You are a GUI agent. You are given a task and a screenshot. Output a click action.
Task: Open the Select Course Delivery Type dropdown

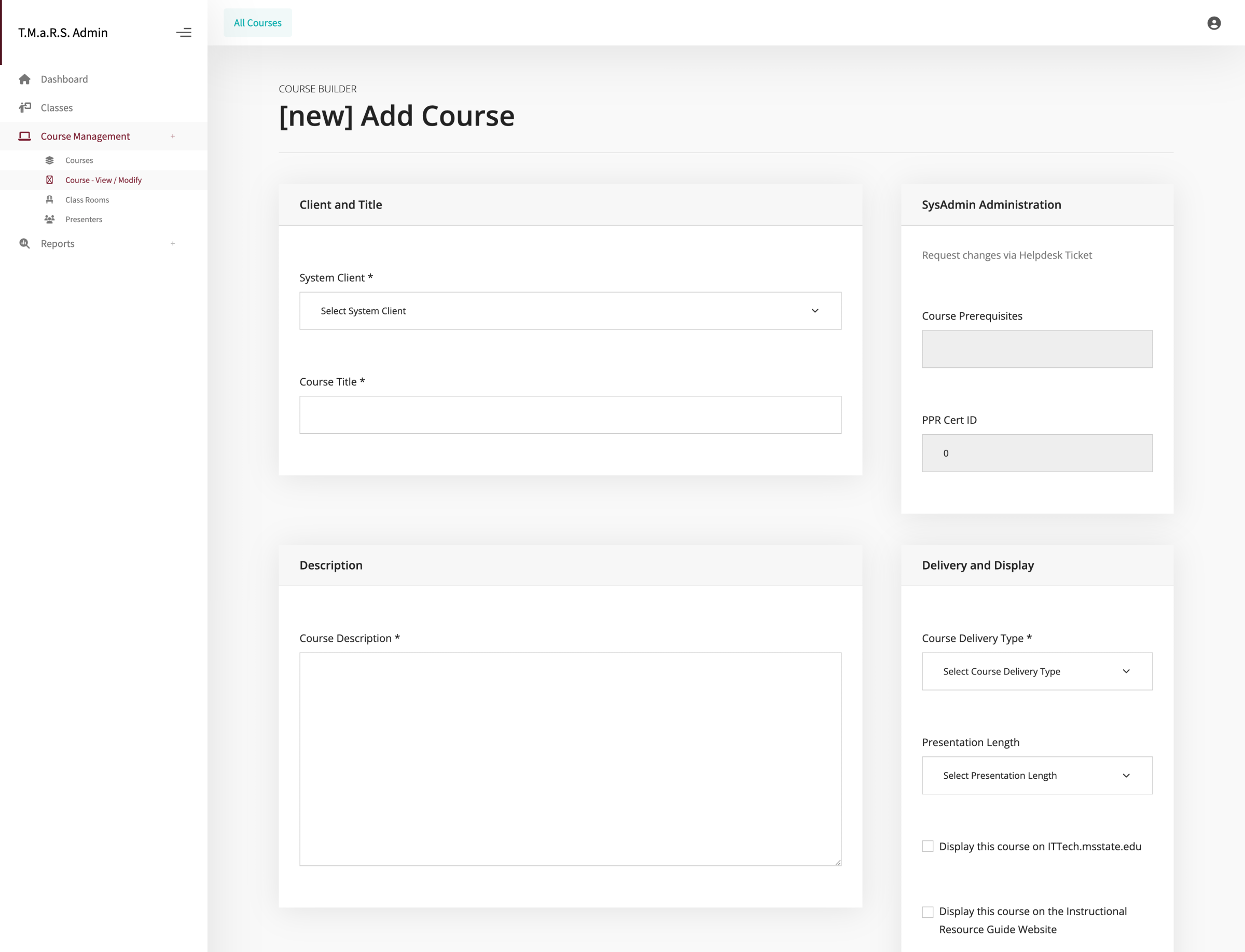[1036, 671]
